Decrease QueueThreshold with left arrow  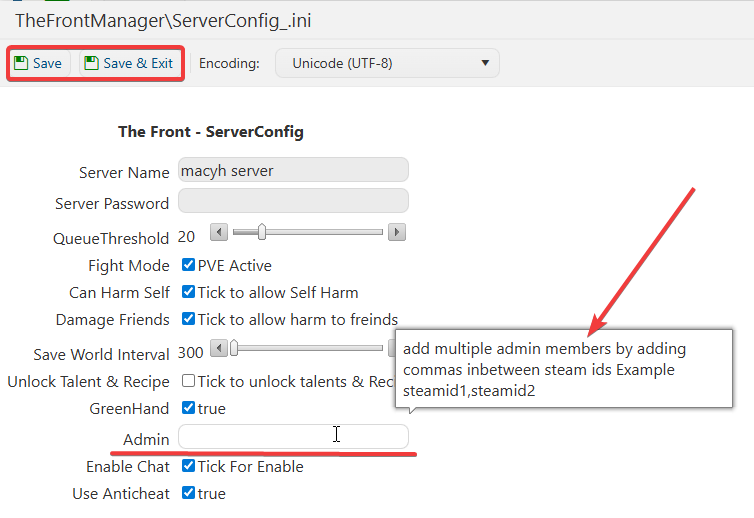pyautogui.click(x=219, y=232)
